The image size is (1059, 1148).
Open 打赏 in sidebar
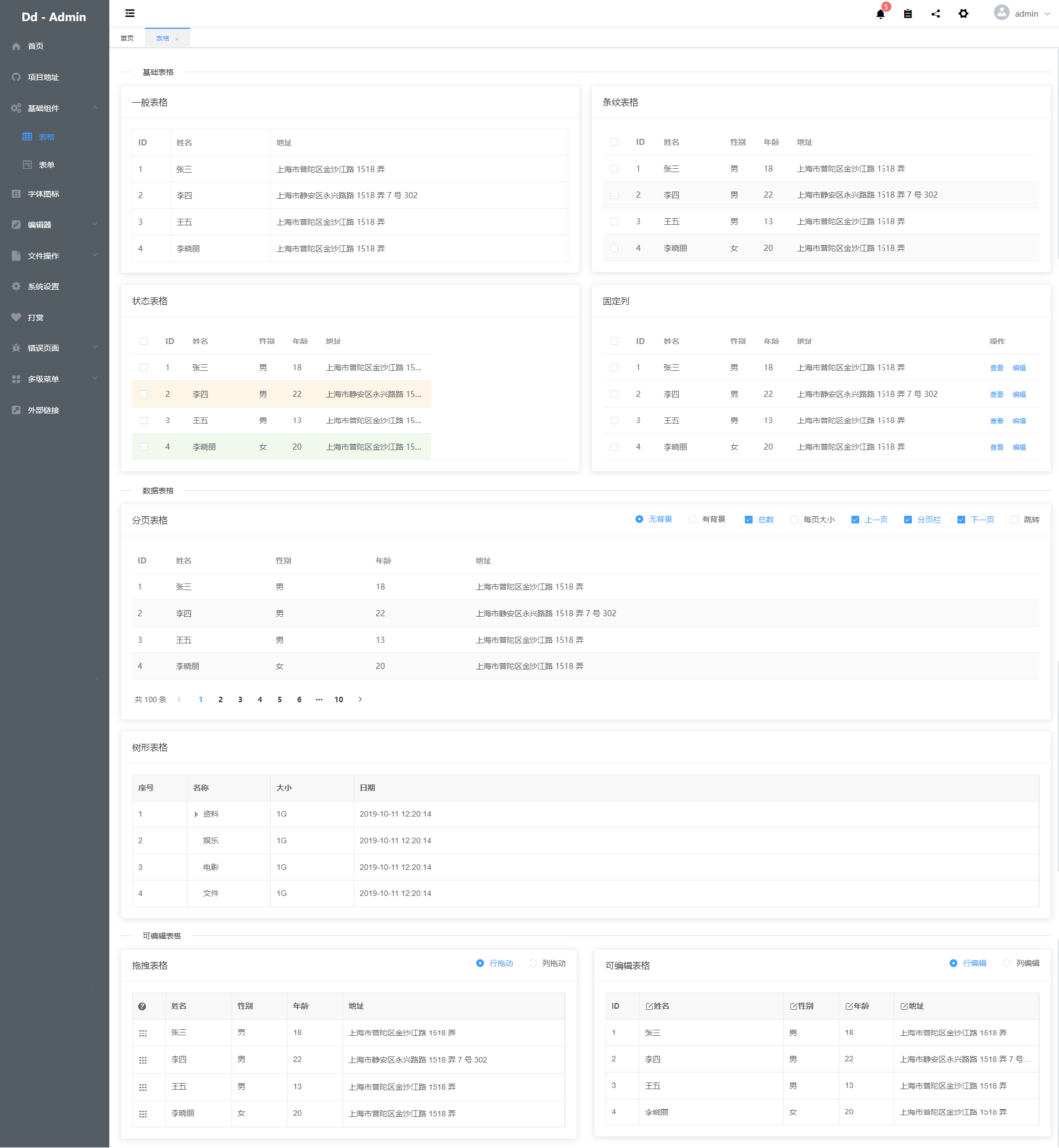point(54,318)
